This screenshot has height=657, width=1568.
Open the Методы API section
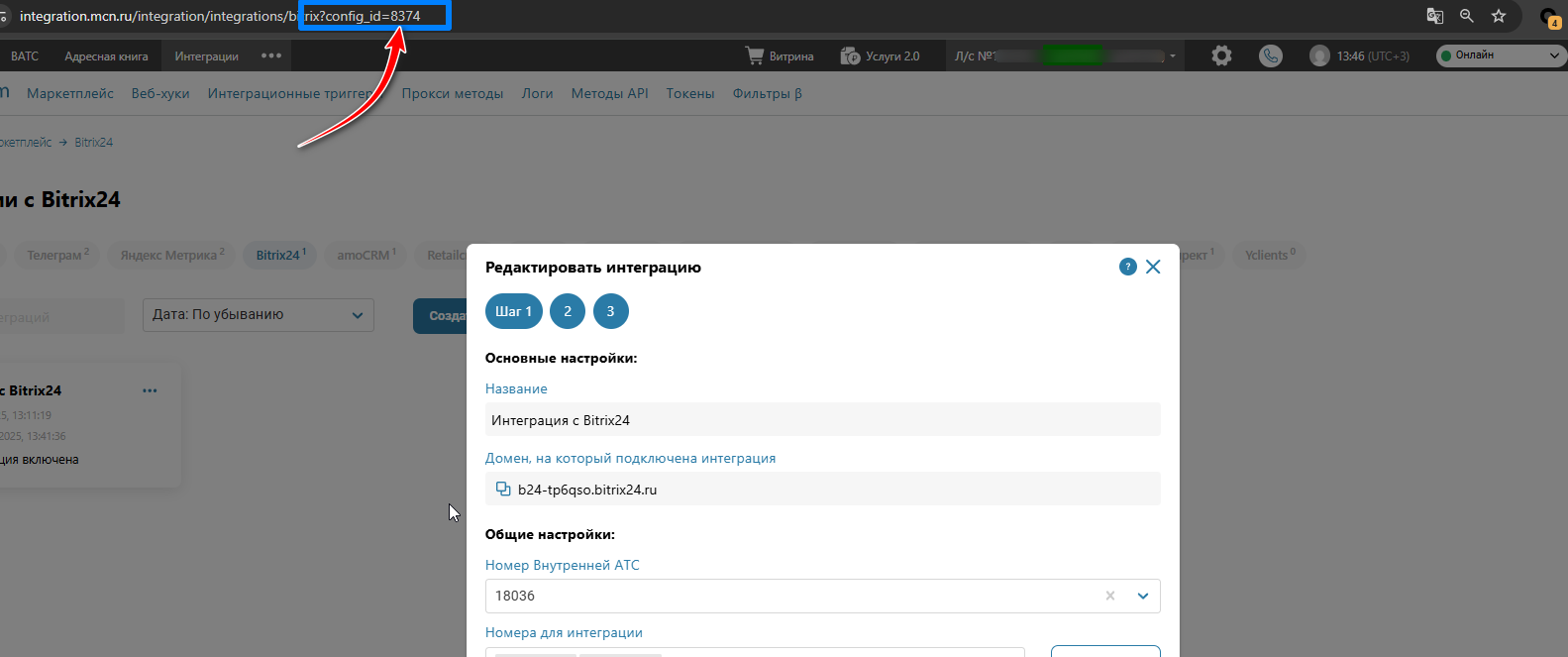[610, 93]
